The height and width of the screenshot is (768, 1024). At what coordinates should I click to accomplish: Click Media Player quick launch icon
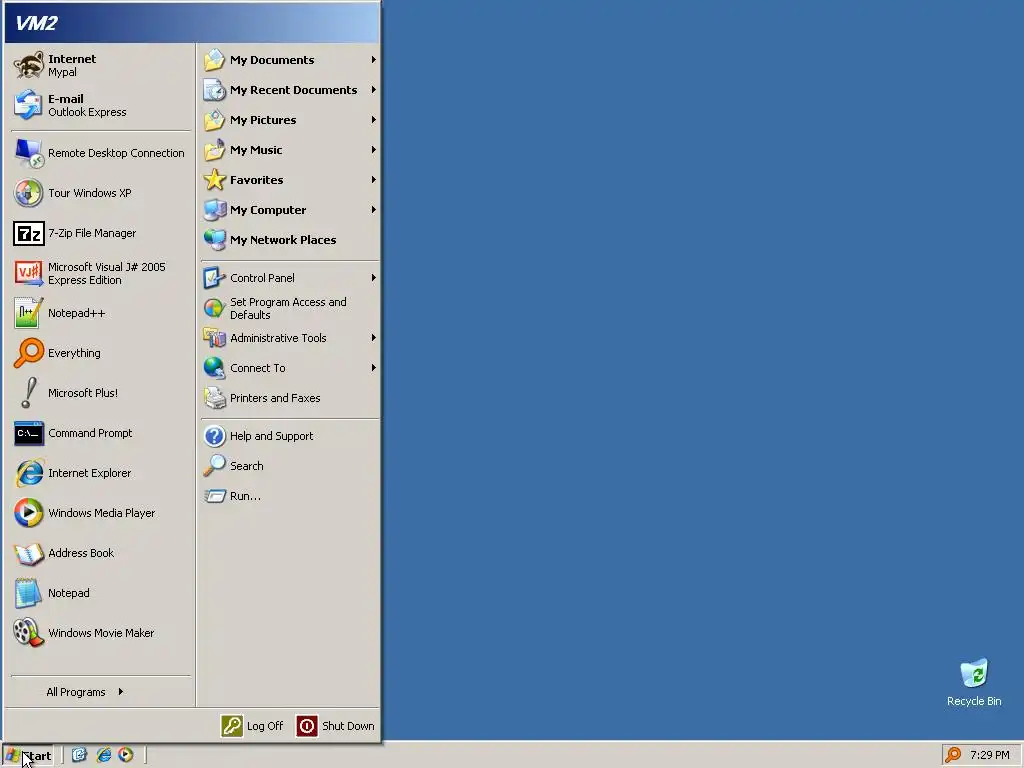pyautogui.click(x=125, y=755)
